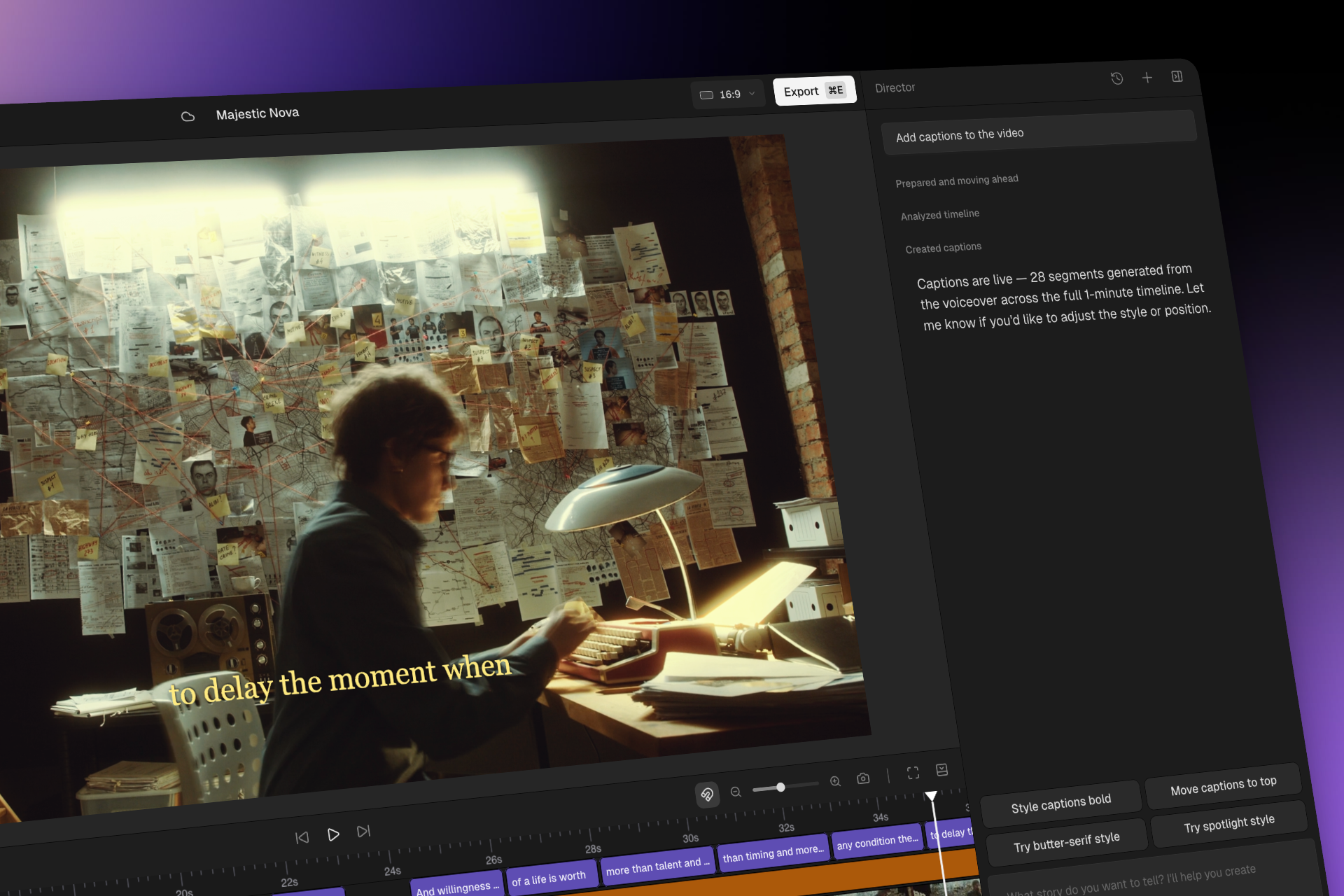The width and height of the screenshot is (1344, 896).
Task: Skip to next clip
Action: click(363, 832)
